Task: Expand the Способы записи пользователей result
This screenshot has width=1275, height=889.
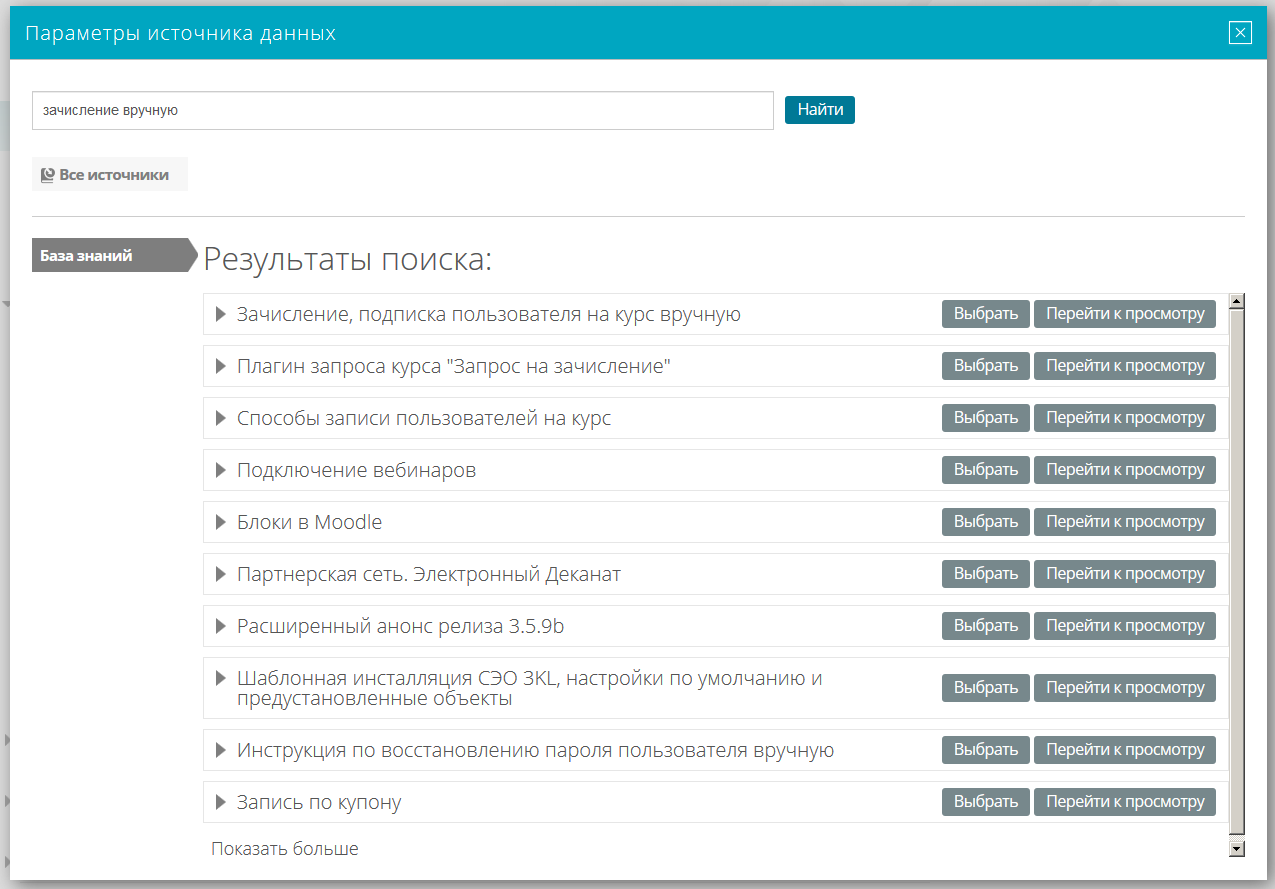Action: pyautogui.click(x=221, y=418)
